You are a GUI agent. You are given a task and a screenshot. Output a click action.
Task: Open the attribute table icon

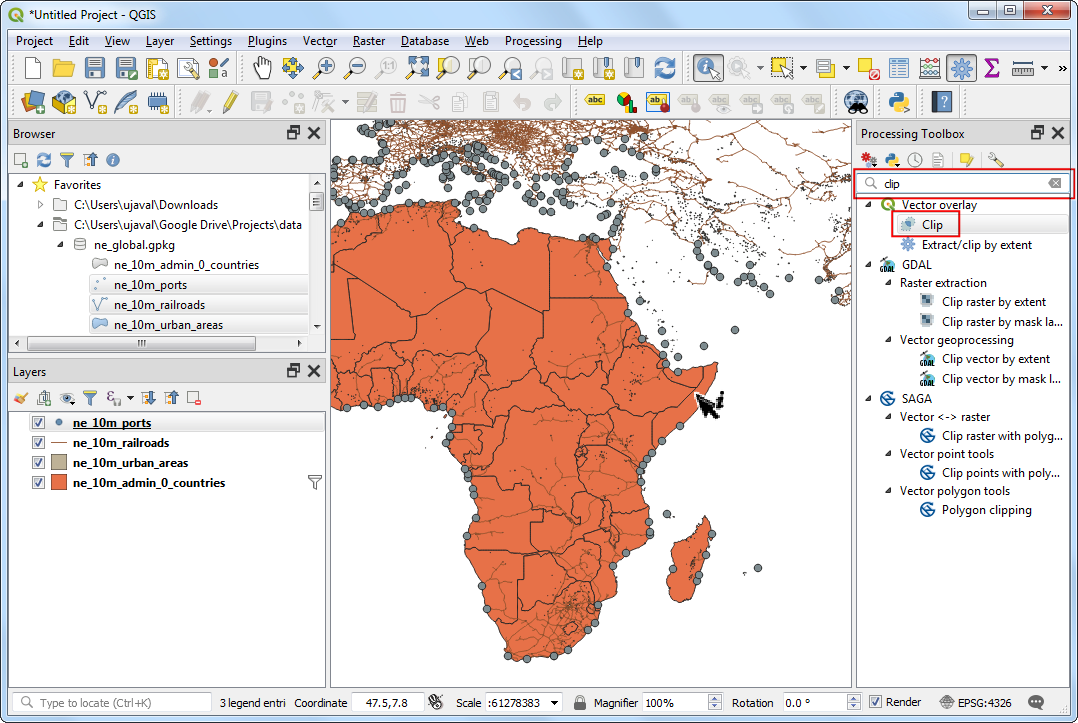coord(899,68)
